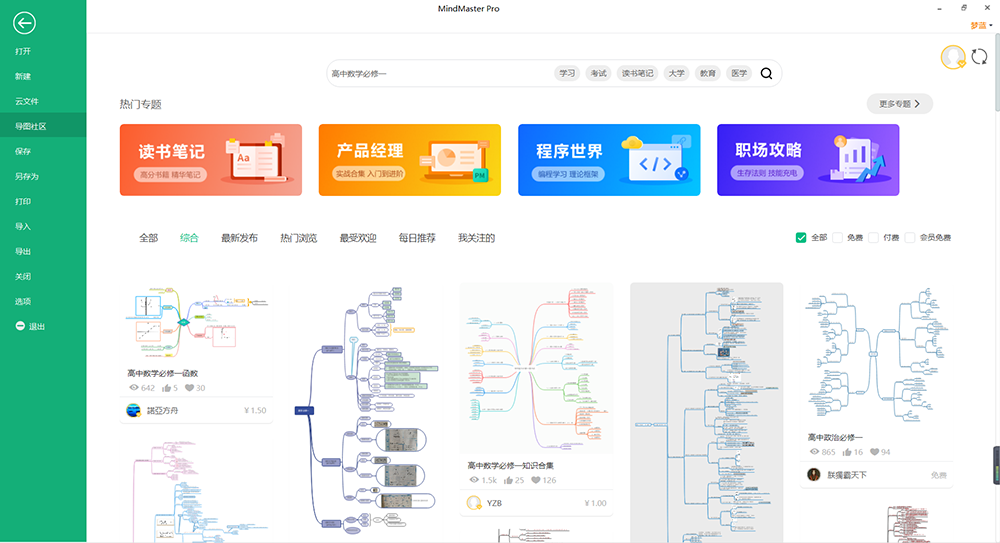1000x543 pixels.
Task: Click the views eye icon showing 1.5k
Action: click(x=474, y=480)
